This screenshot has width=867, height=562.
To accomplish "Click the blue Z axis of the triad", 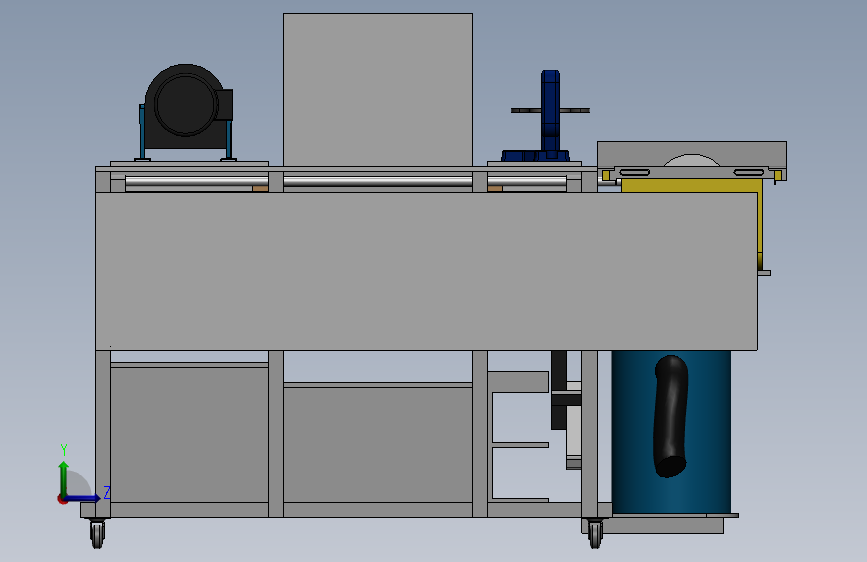I will point(83,498).
